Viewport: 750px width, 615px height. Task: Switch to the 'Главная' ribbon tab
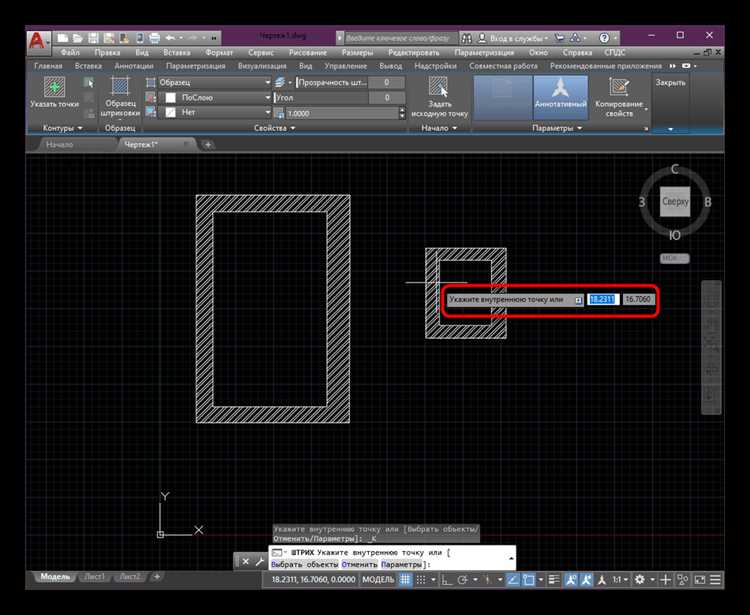48,66
